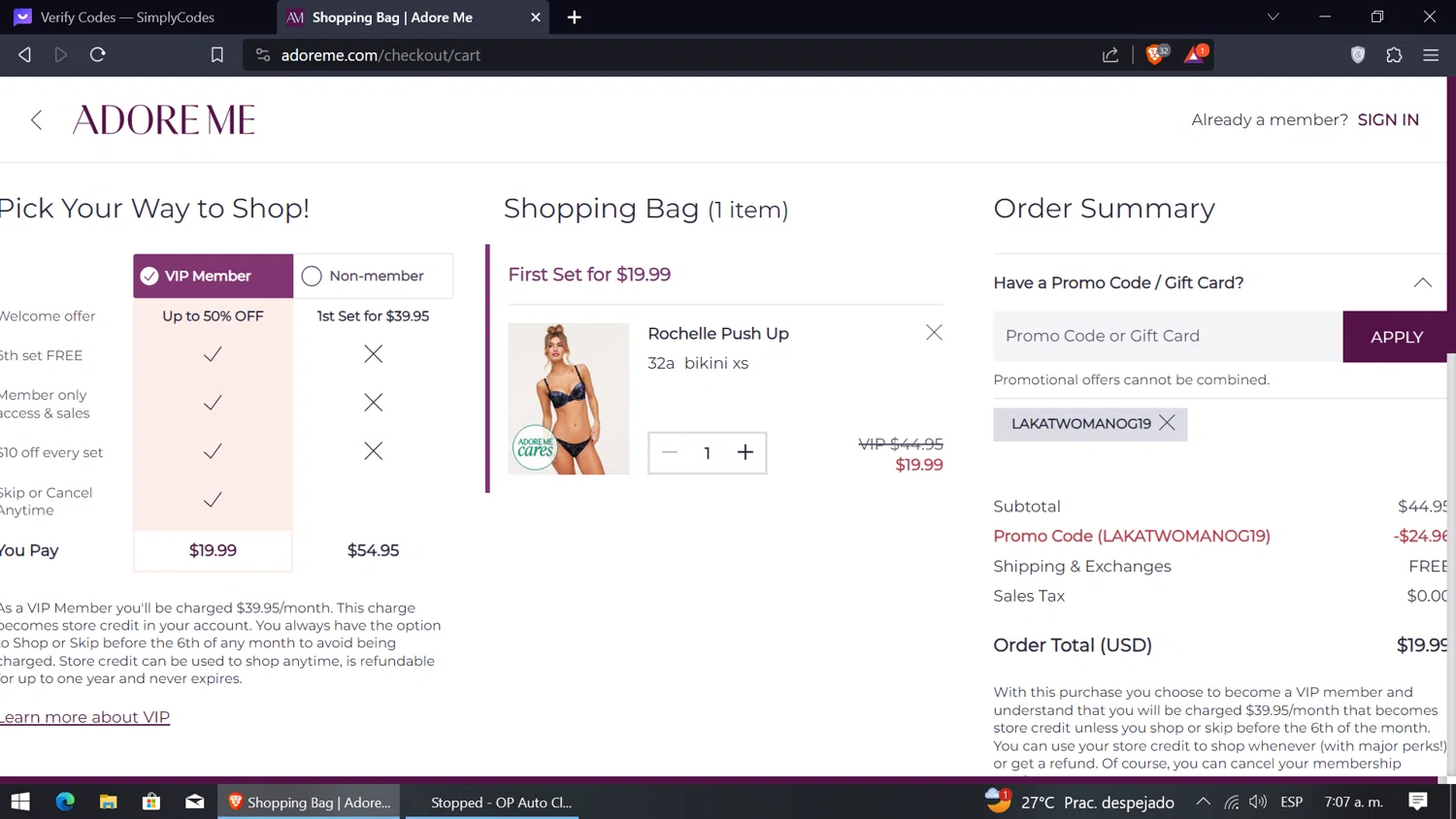This screenshot has height=819, width=1456.
Task: Click the VIP You Pay $19.99 cell
Action: pyautogui.click(x=213, y=550)
